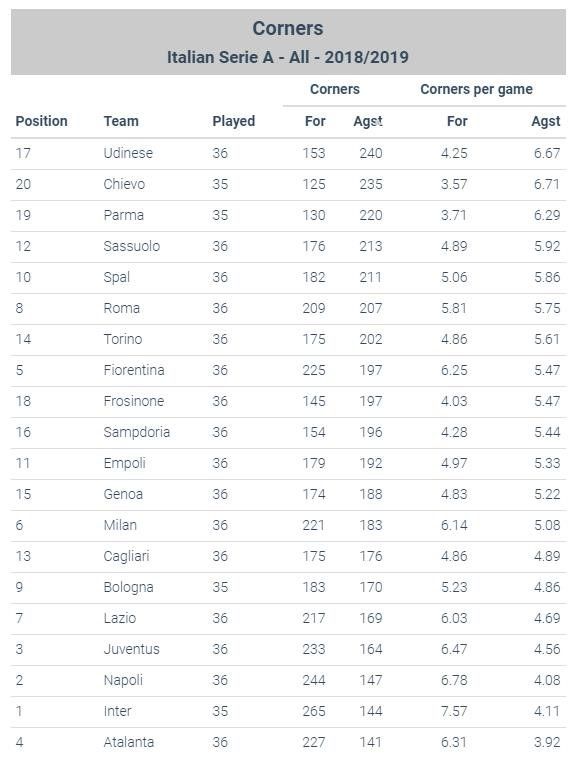Open the Chievo team link
Image resolution: width=584 pixels, height=762 pixels.
pos(124,184)
